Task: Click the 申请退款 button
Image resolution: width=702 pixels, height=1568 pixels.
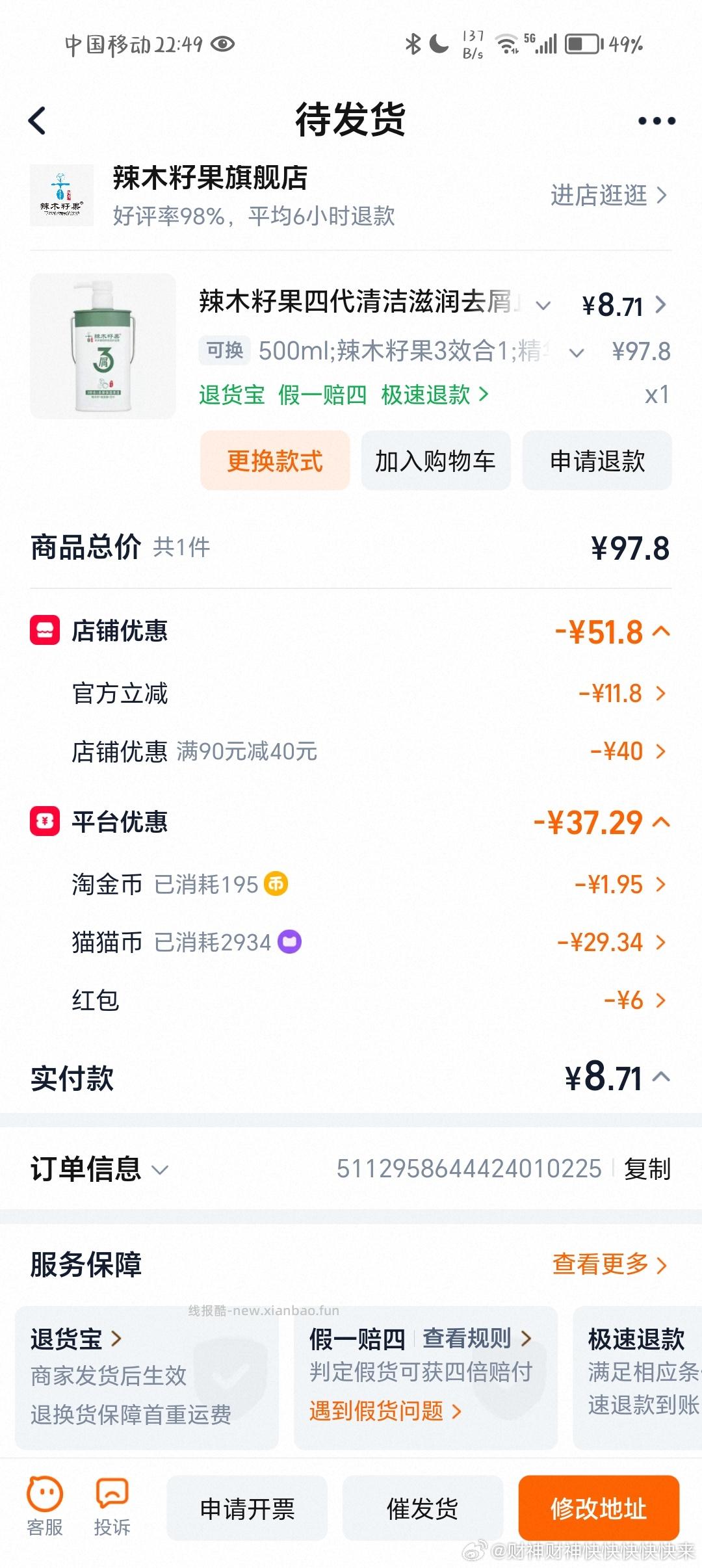Action: (x=597, y=461)
